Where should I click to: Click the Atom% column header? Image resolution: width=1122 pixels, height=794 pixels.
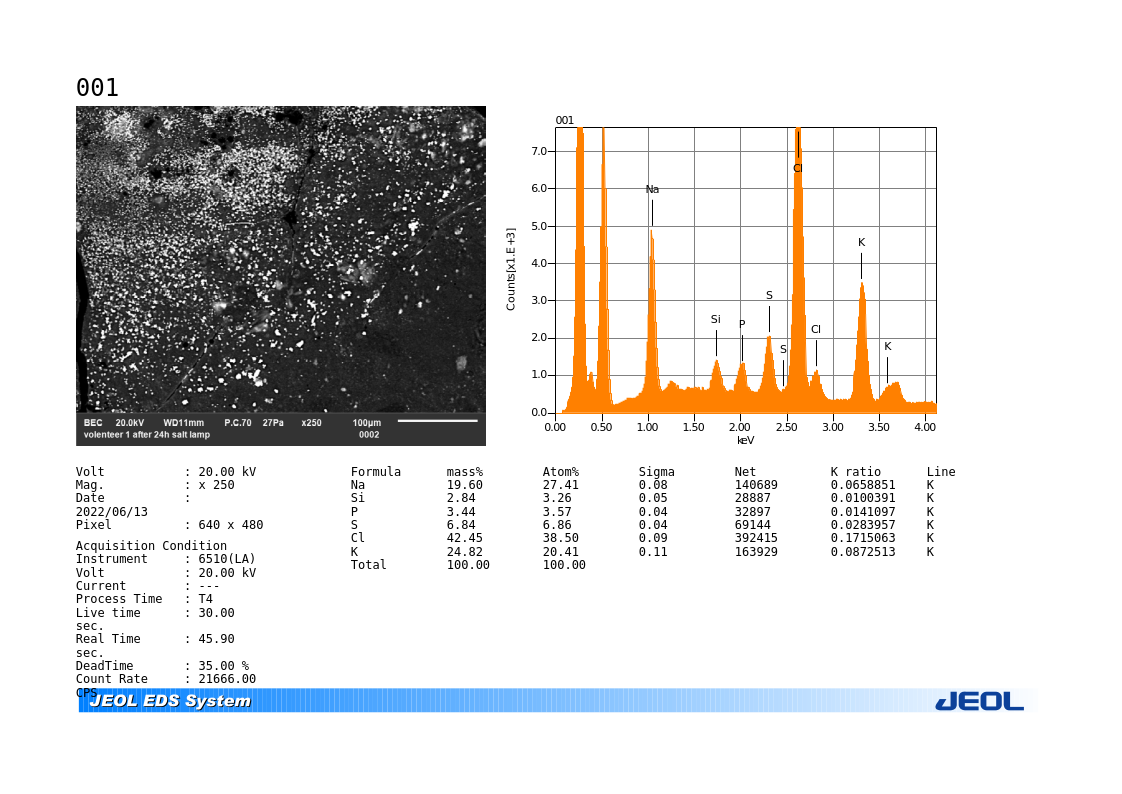(x=560, y=472)
